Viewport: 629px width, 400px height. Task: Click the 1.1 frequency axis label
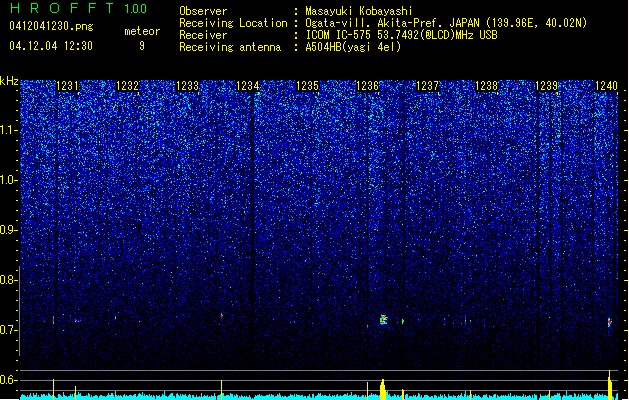point(8,130)
